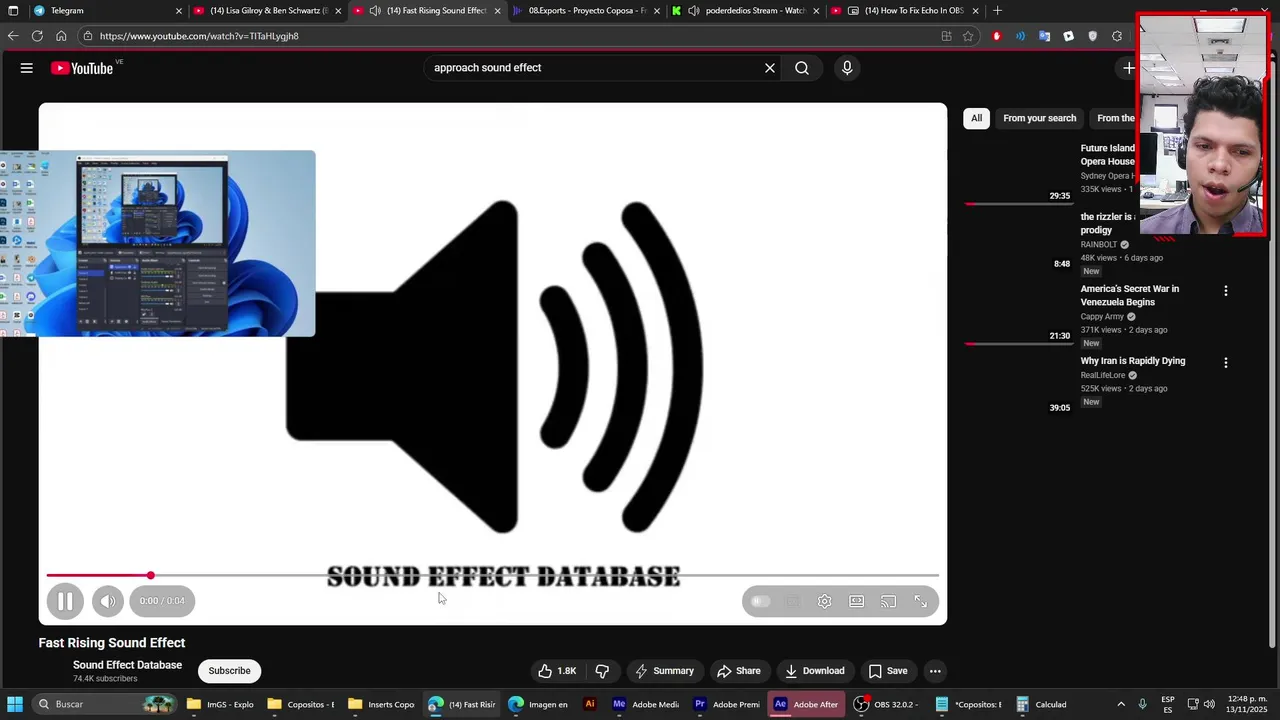This screenshot has height=720, width=1280.
Task: Mute the video with the speaker icon
Action: coord(107,601)
